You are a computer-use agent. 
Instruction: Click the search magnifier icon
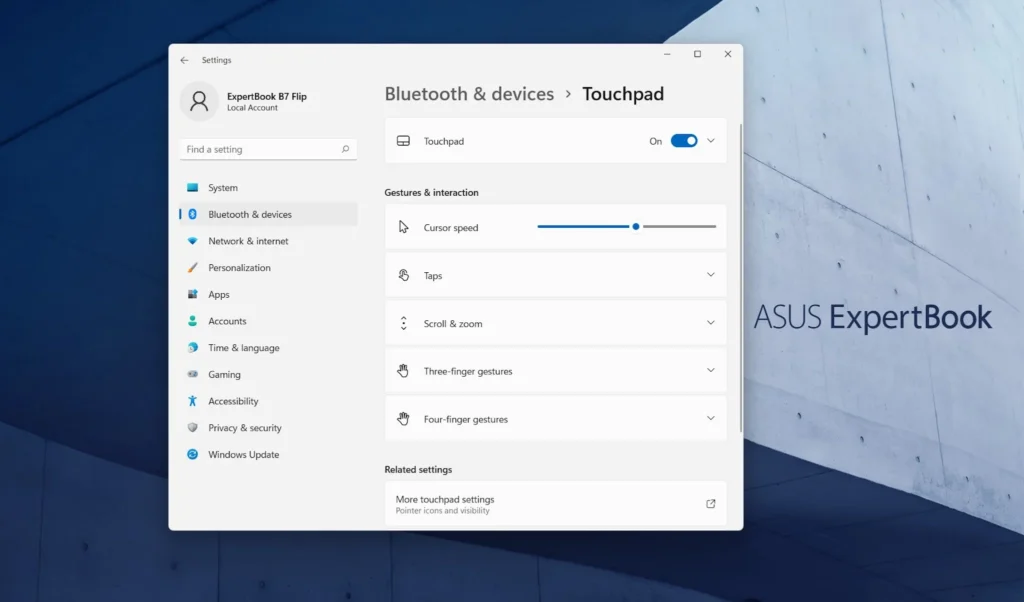click(345, 149)
